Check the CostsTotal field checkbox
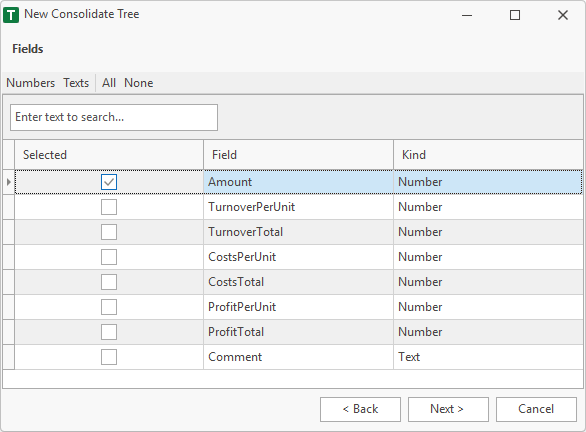This screenshot has height=432, width=586. pos(109,282)
